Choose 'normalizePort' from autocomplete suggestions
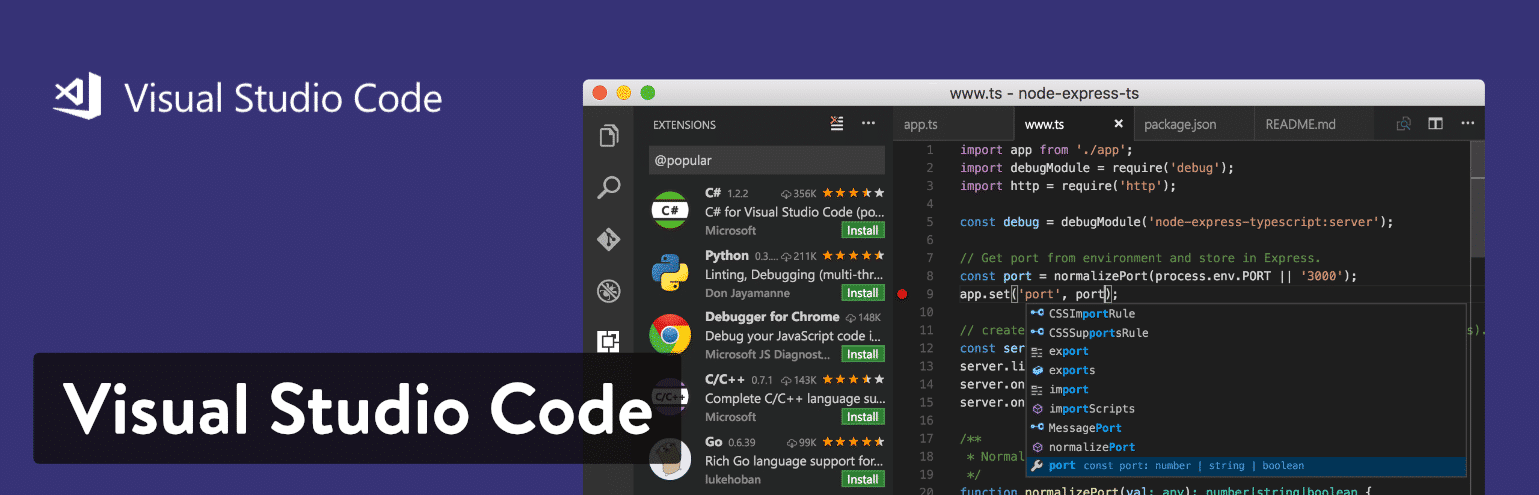The height and width of the screenshot is (495, 1539). tap(1091, 447)
